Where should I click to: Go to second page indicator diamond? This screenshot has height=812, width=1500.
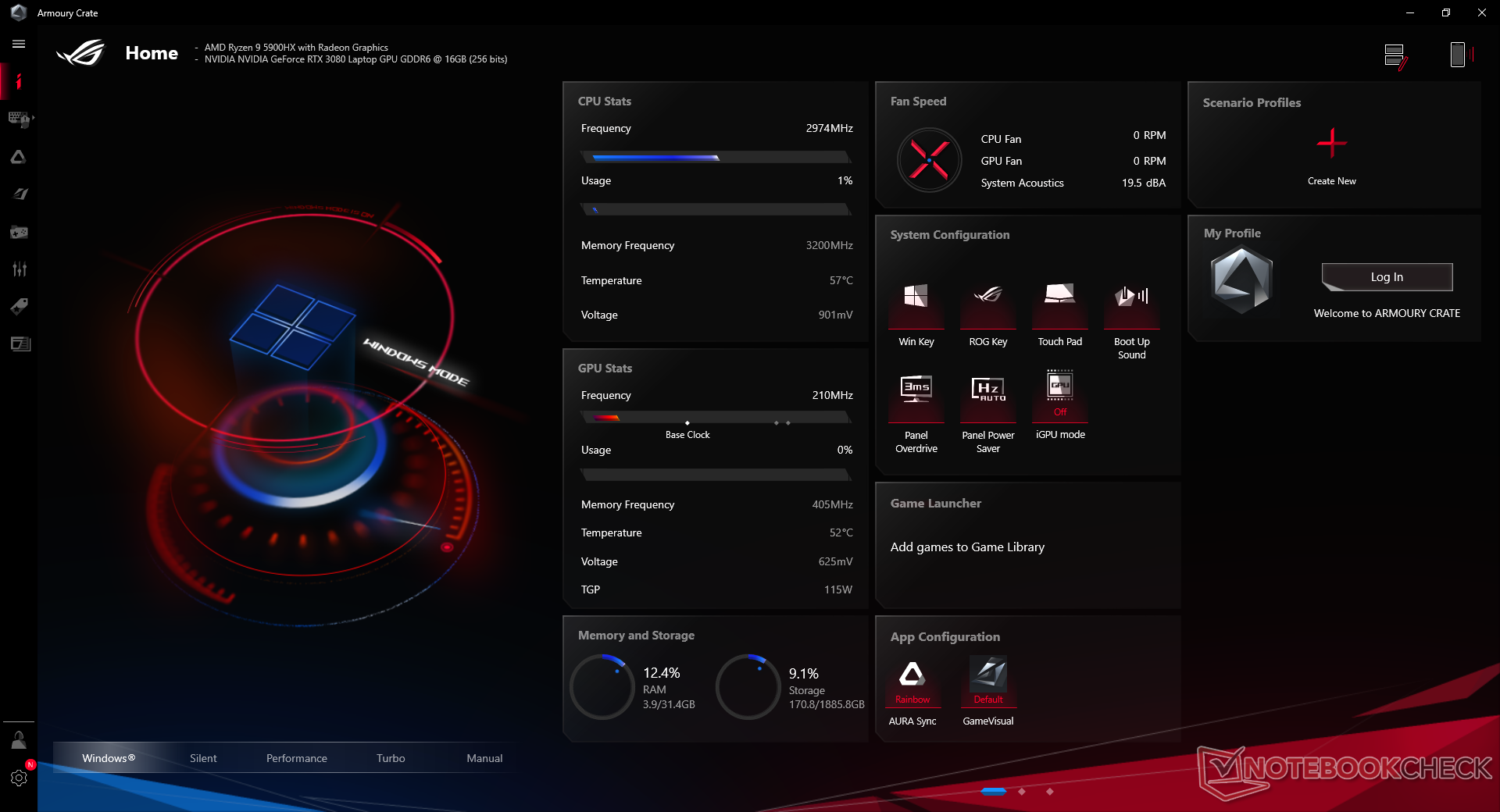coord(1022,792)
